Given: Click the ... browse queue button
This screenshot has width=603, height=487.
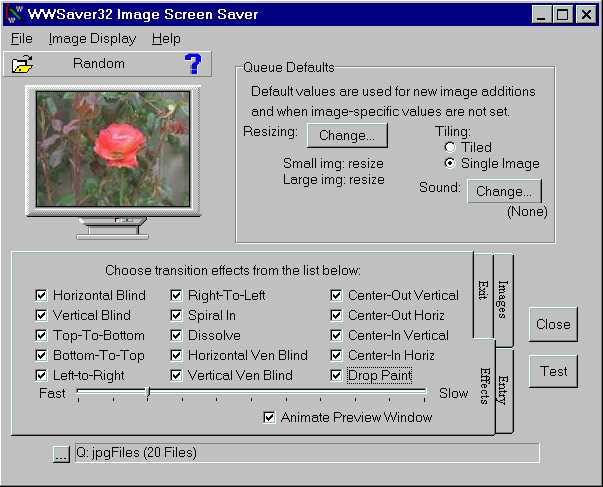Looking at the screenshot, I should pos(61,454).
